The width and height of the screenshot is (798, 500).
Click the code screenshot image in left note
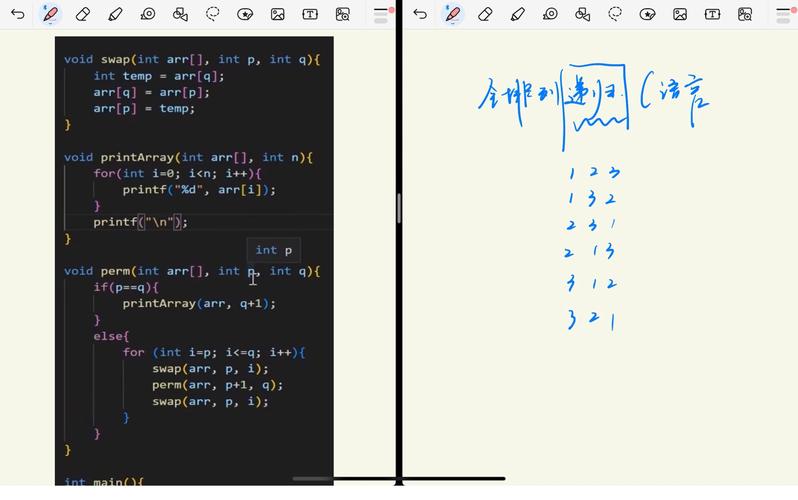pos(194,260)
